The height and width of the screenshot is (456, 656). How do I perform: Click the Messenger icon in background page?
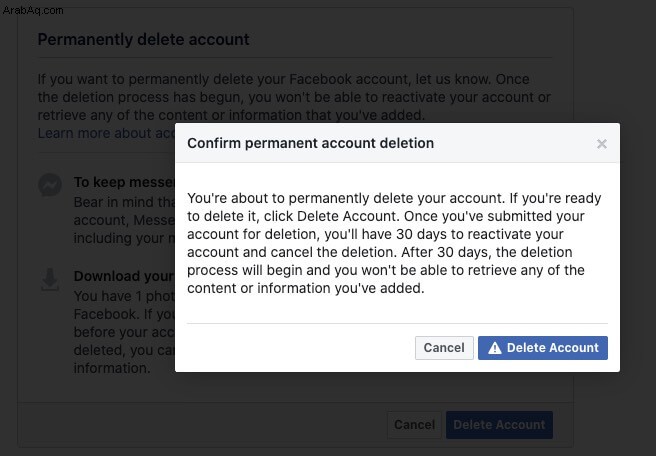50,184
